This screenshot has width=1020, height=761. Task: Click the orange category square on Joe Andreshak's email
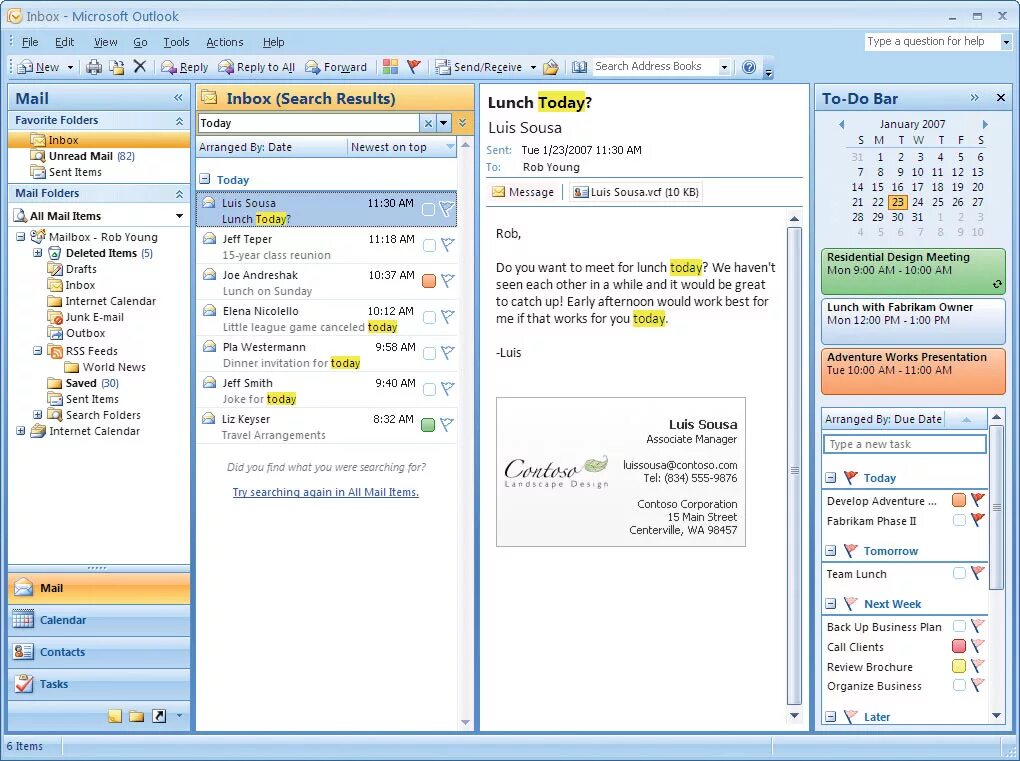428,281
